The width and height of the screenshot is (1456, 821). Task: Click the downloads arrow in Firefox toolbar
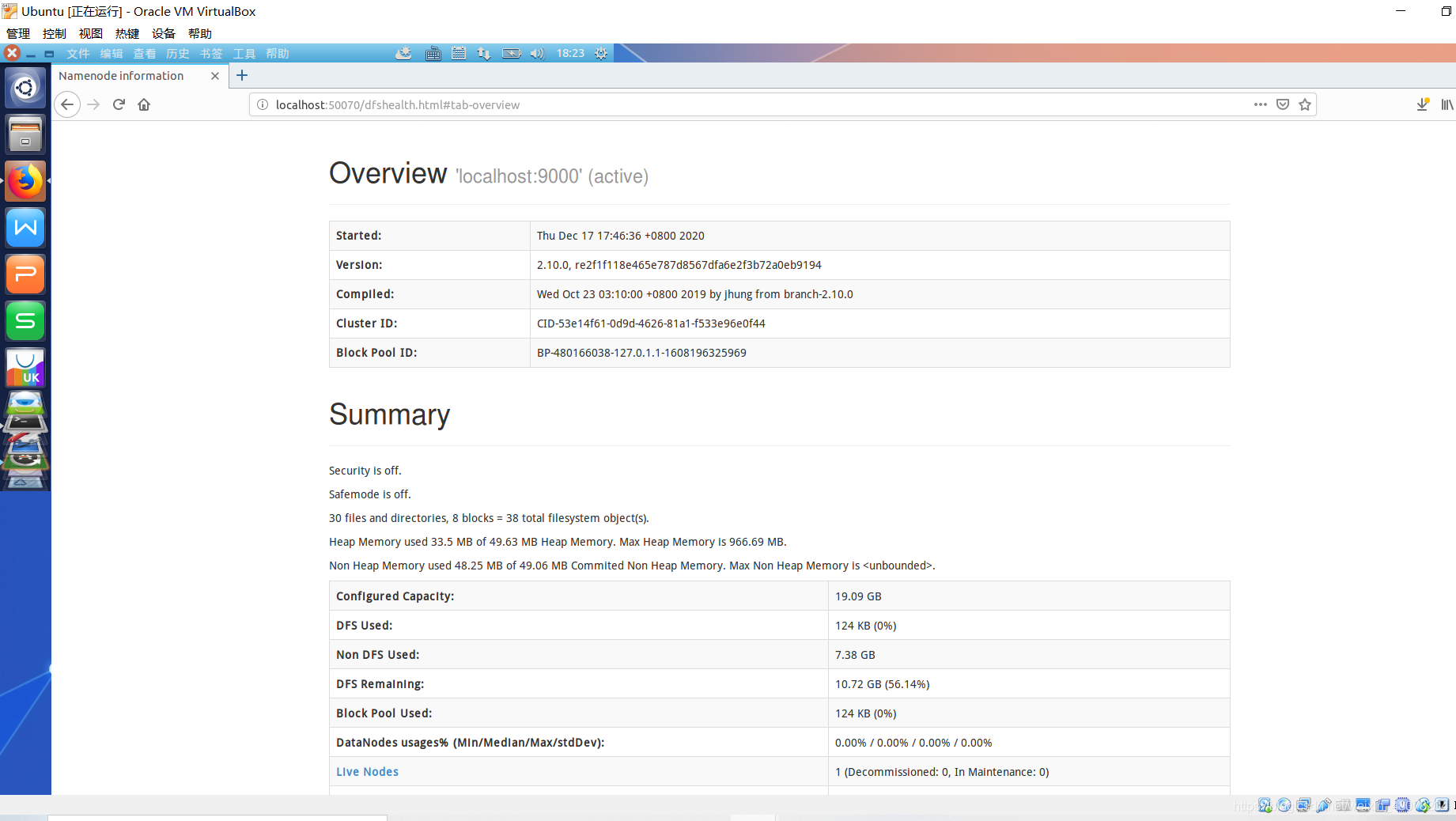[x=1423, y=104]
